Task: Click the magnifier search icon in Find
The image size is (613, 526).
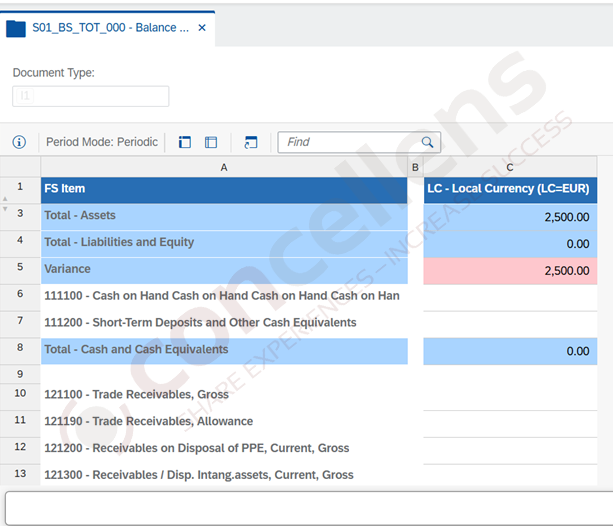Action: (427, 142)
